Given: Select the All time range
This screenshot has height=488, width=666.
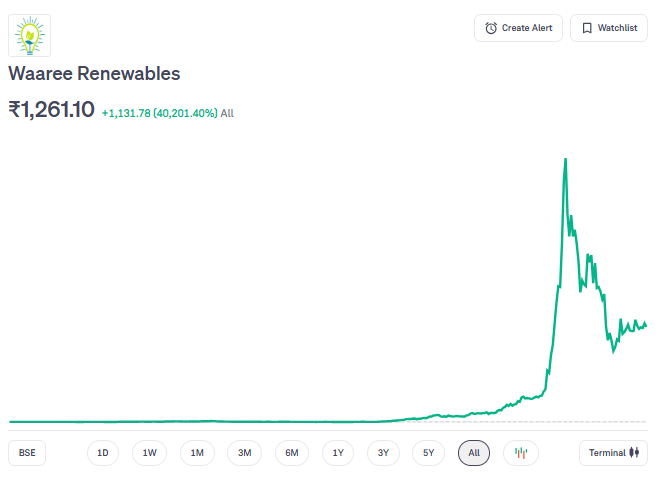Looking at the screenshot, I should pos(474,453).
